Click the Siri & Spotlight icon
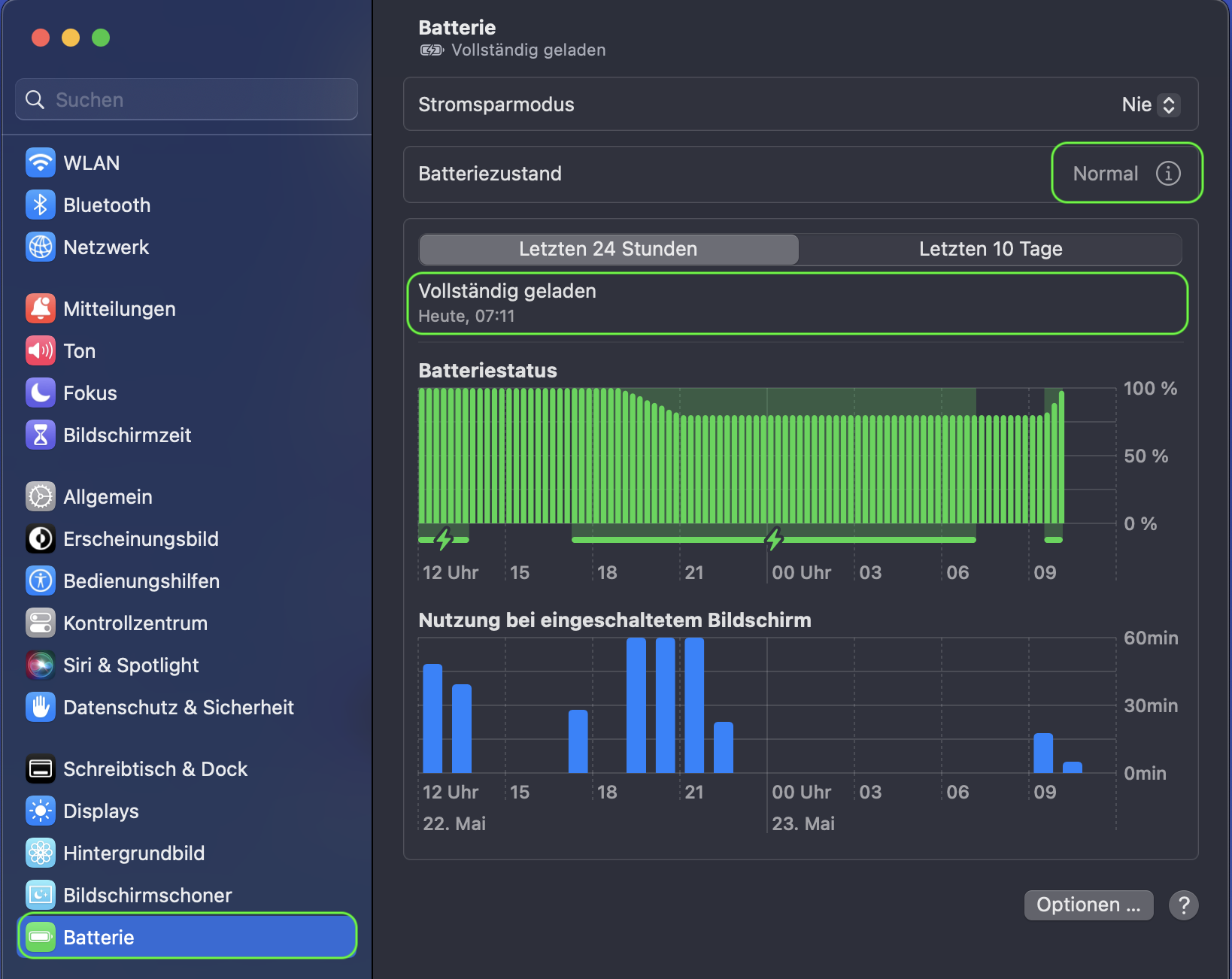The height and width of the screenshot is (979, 1232). (x=41, y=665)
